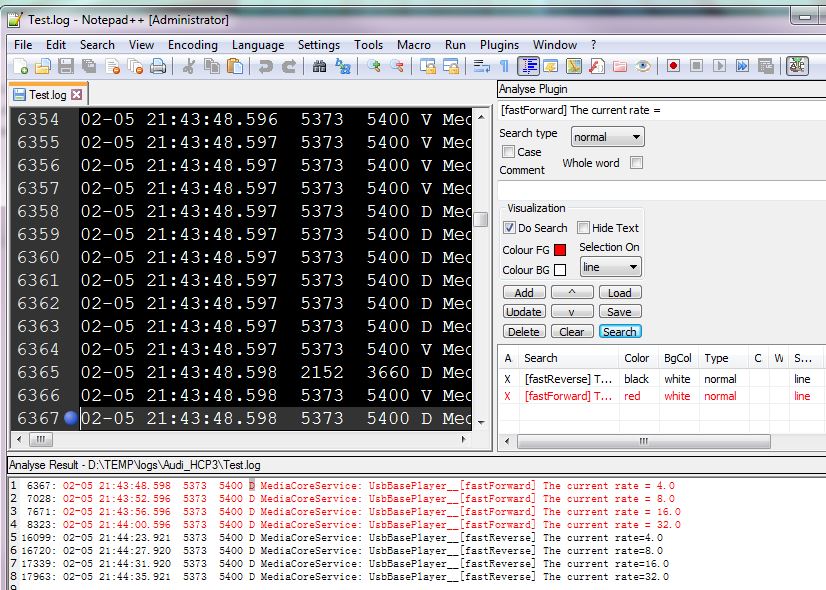Image resolution: width=826 pixels, height=590 pixels.
Task: Print the current log file via toolbar
Action: pyautogui.click(x=158, y=65)
